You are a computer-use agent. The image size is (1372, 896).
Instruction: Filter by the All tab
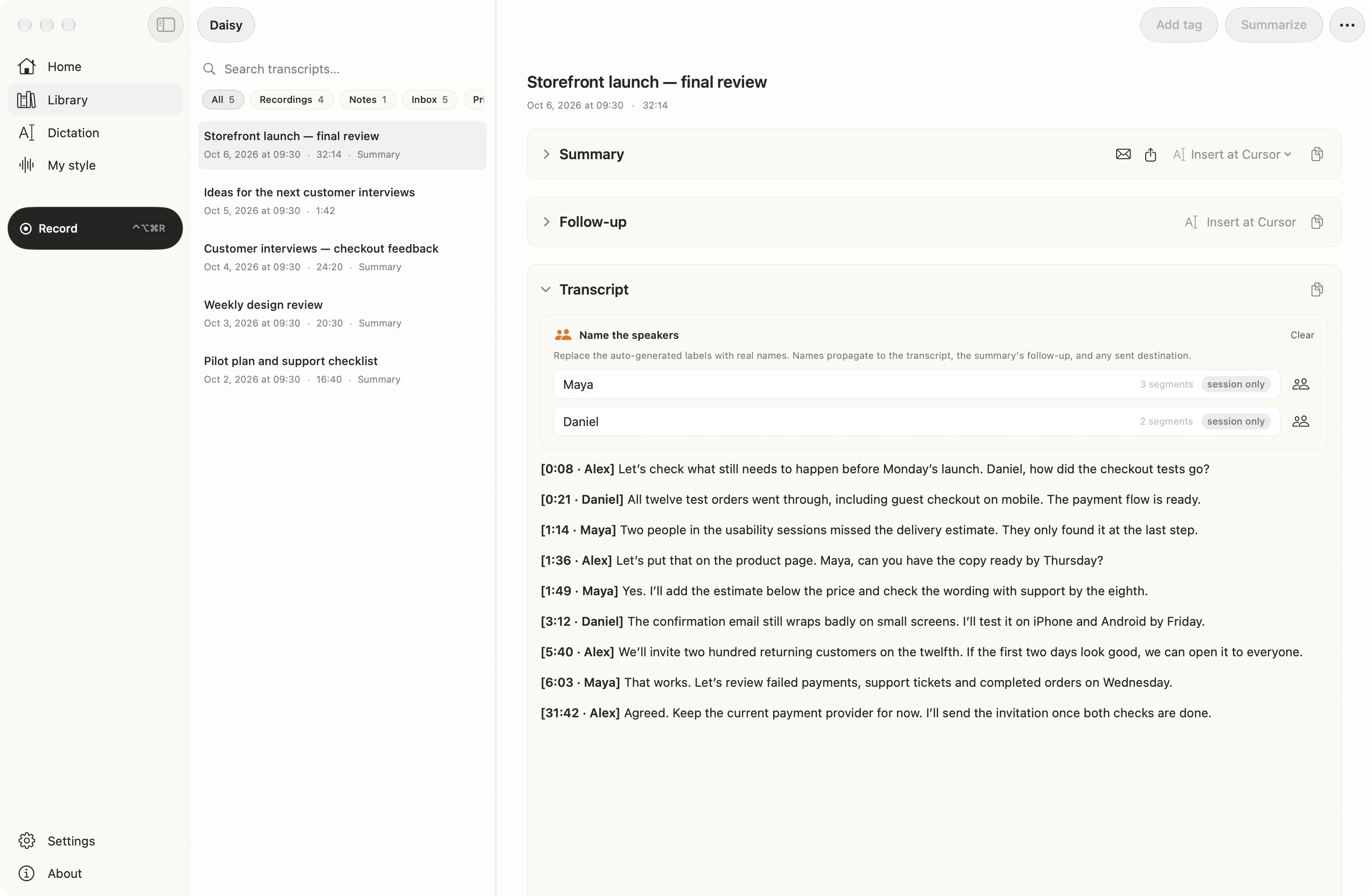point(222,100)
